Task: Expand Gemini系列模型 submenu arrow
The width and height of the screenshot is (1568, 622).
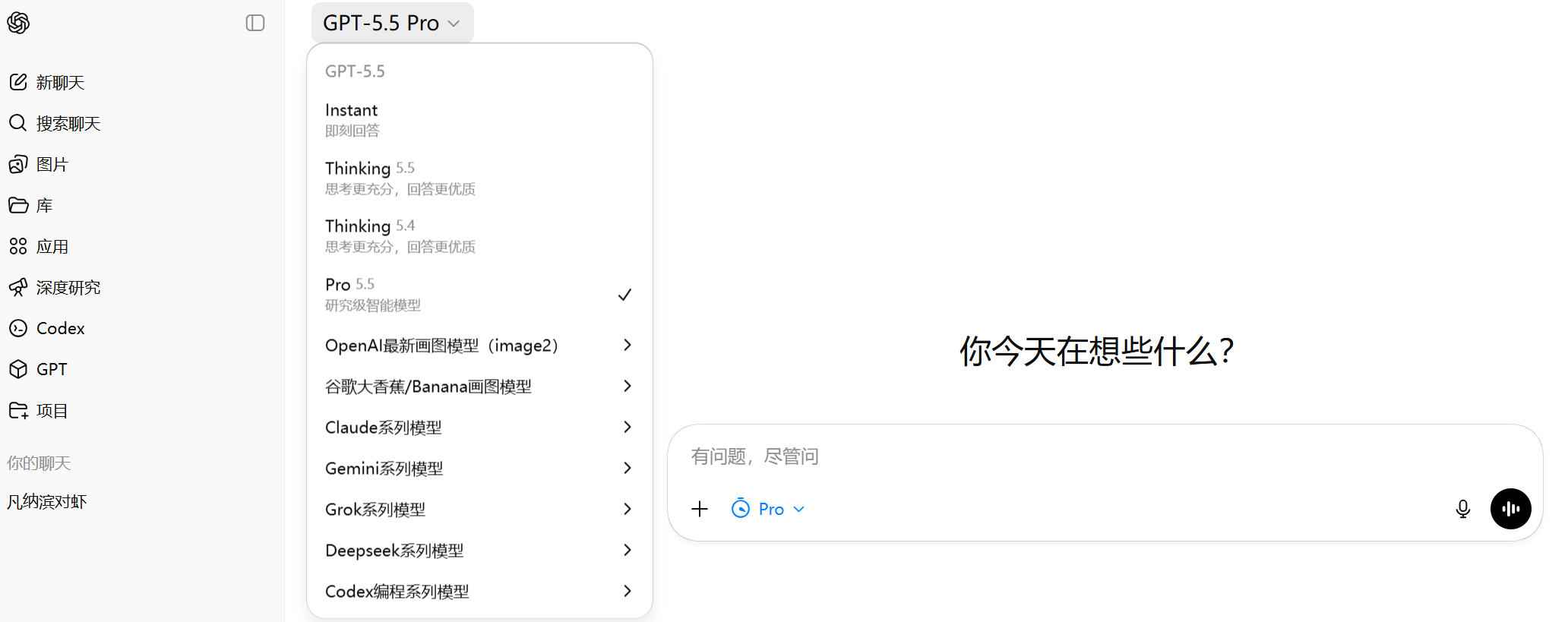Action: tap(627, 468)
